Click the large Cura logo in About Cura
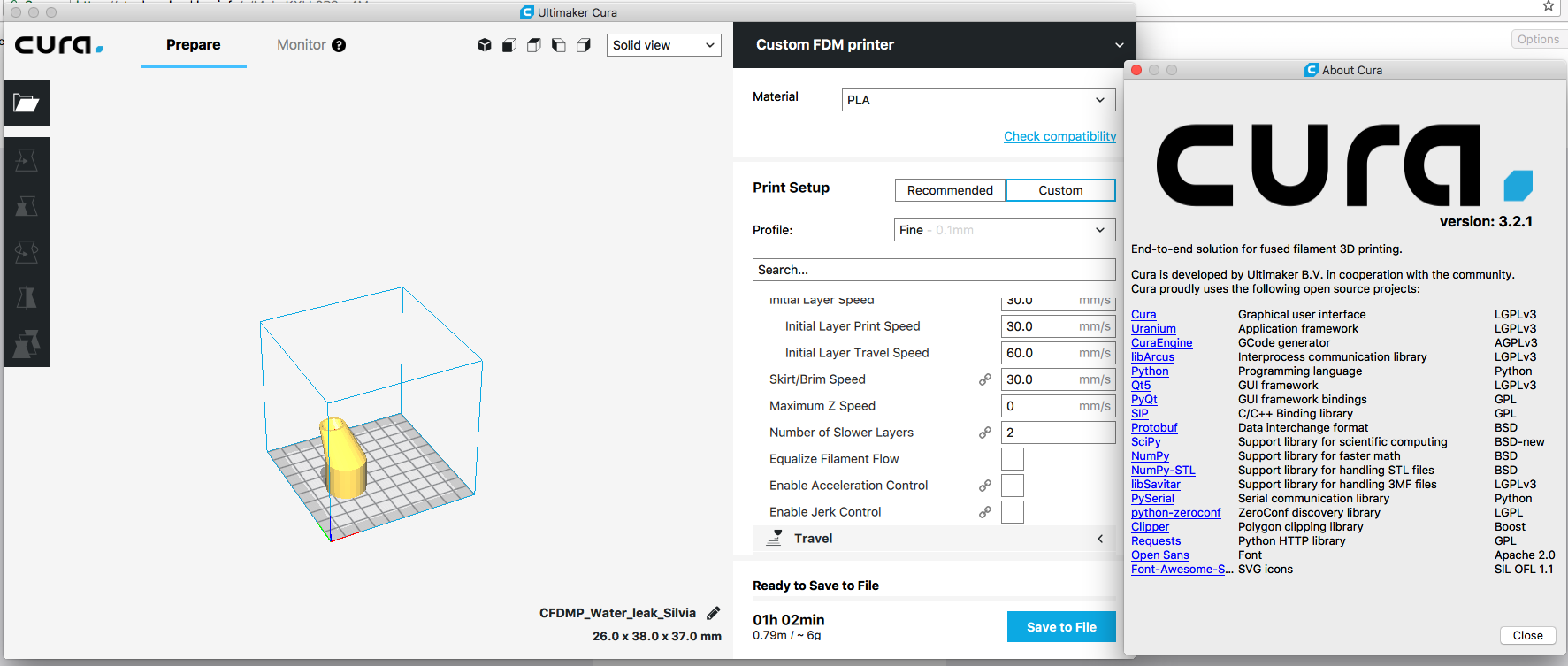 click(1344, 165)
